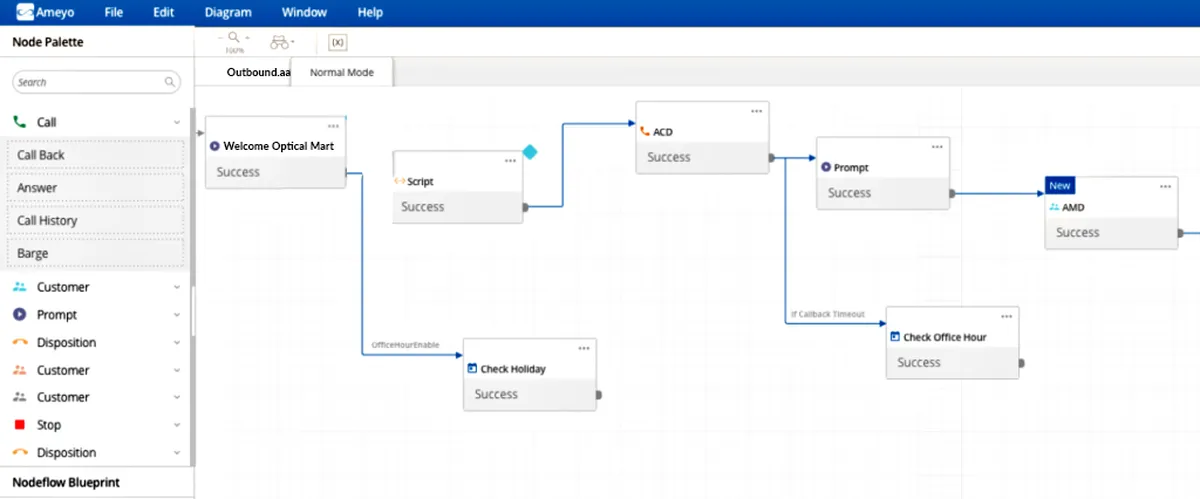Open the Check Office Hour node options

point(1006,317)
